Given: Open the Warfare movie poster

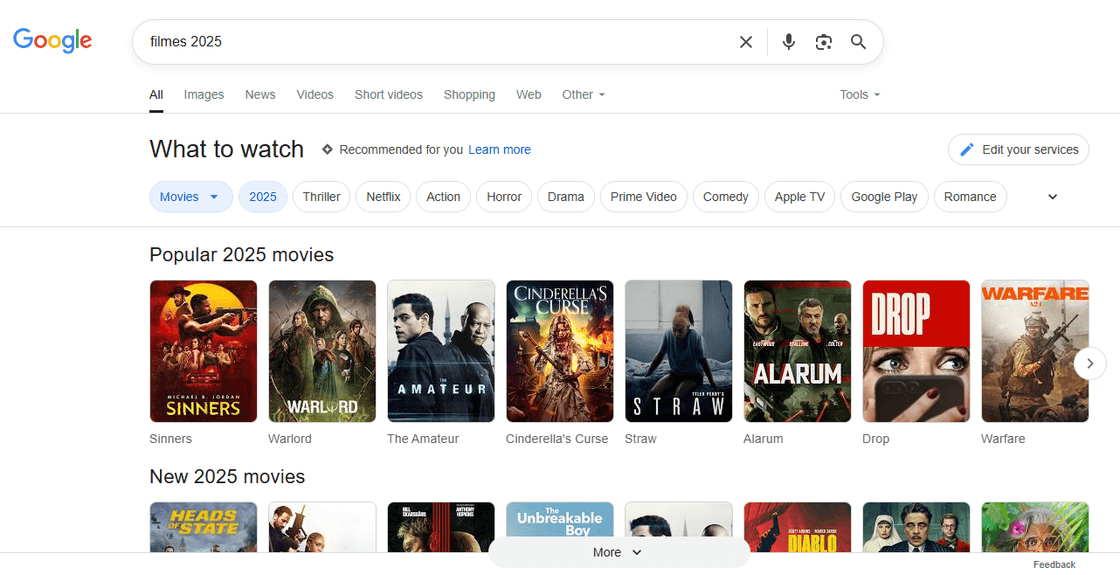Looking at the screenshot, I should point(1035,351).
